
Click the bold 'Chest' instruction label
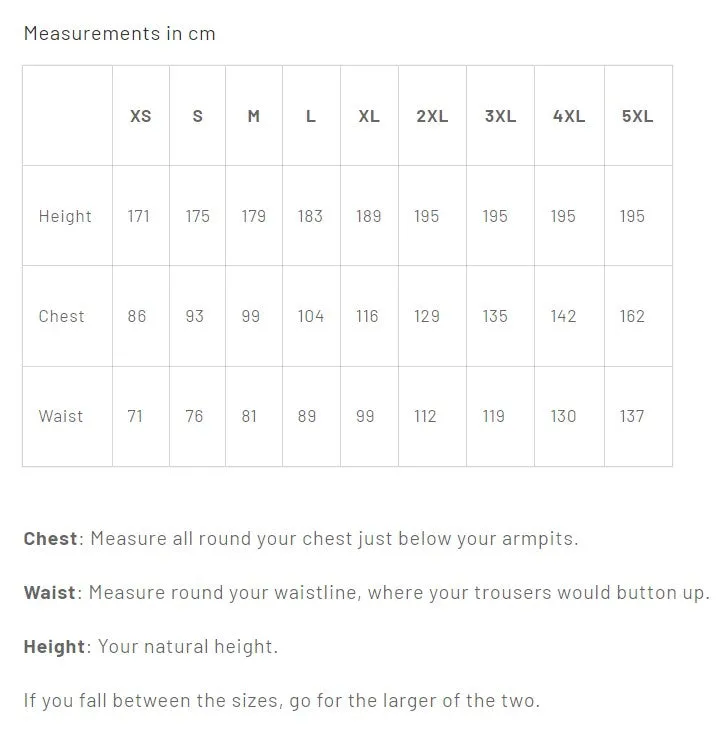(50, 539)
